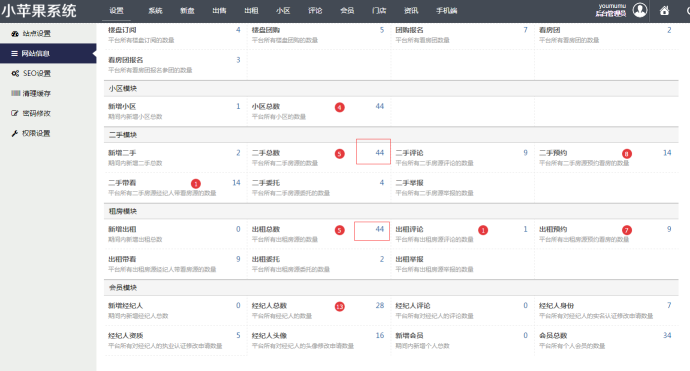Image resolution: width=690 pixels, height=371 pixels.
Task: Click the 经纪人头像 count 16
Action: 380,335
